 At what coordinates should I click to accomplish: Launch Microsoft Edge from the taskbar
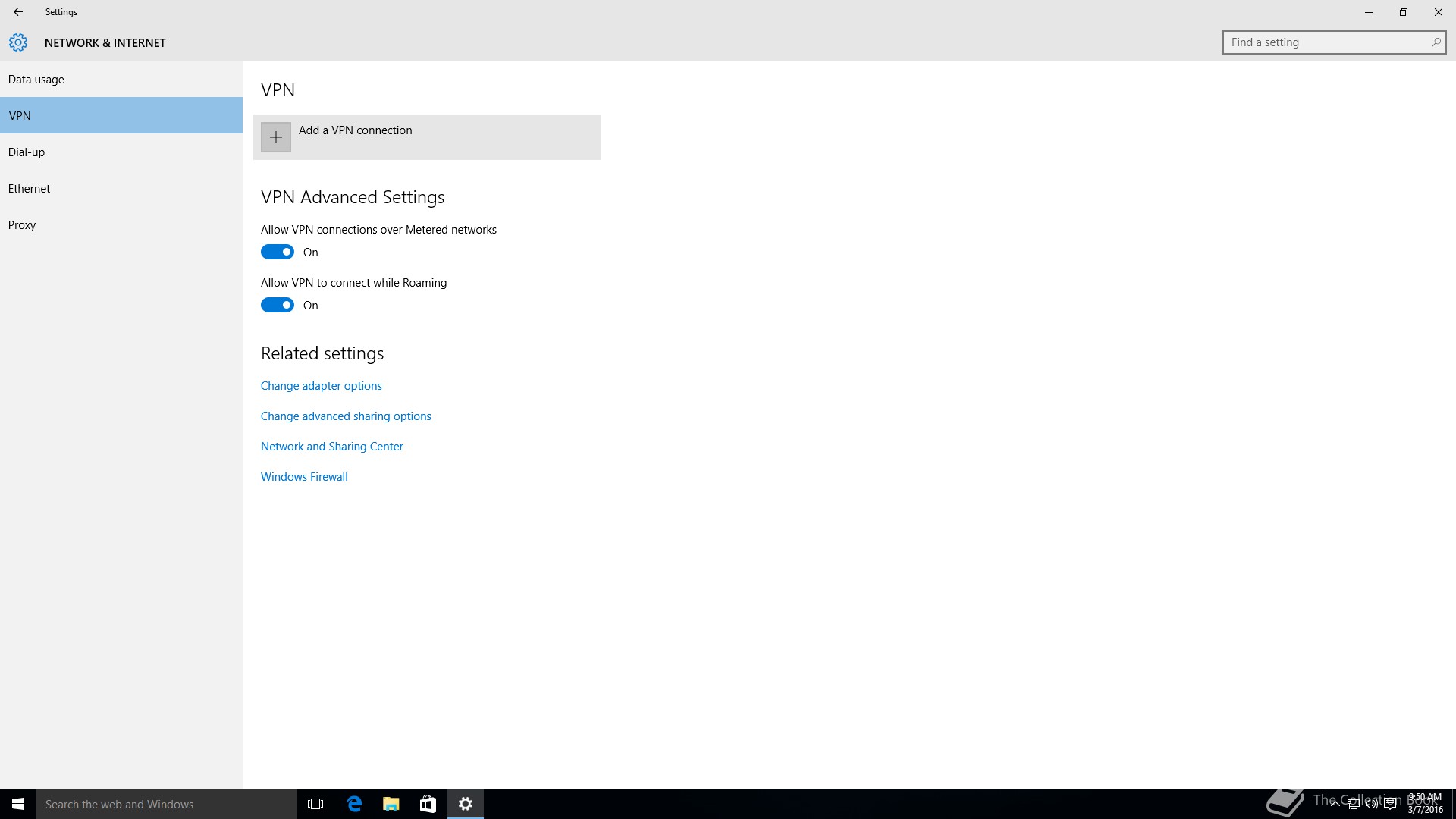tap(354, 804)
